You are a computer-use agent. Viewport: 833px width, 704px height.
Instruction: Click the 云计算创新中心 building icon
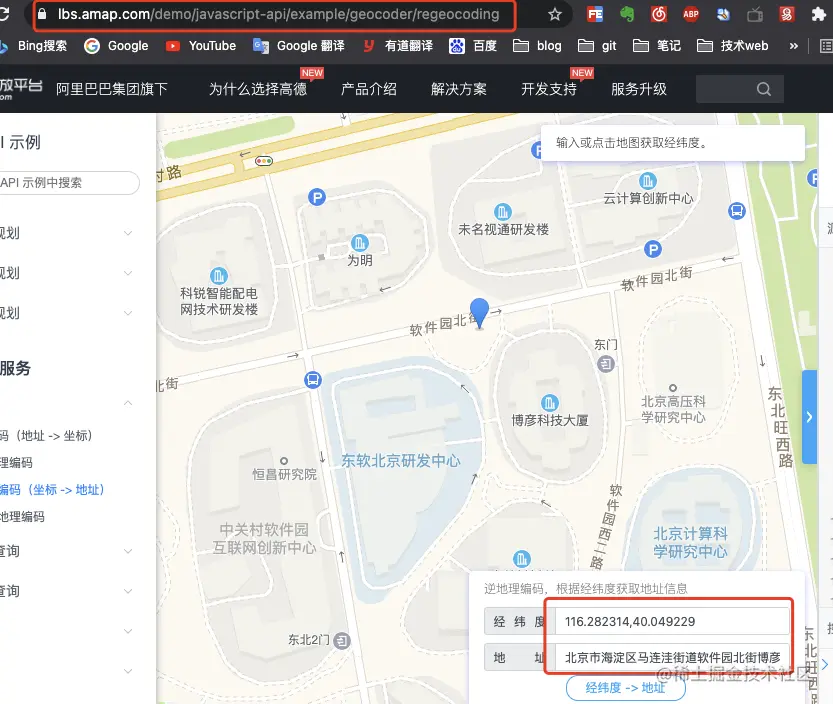[648, 181]
